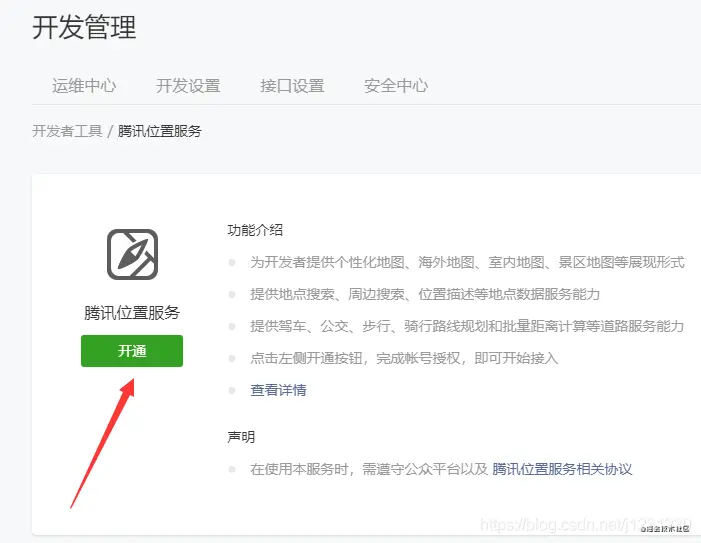
Task: Click the line starting 提供驾车、公交
Action: (x=467, y=326)
